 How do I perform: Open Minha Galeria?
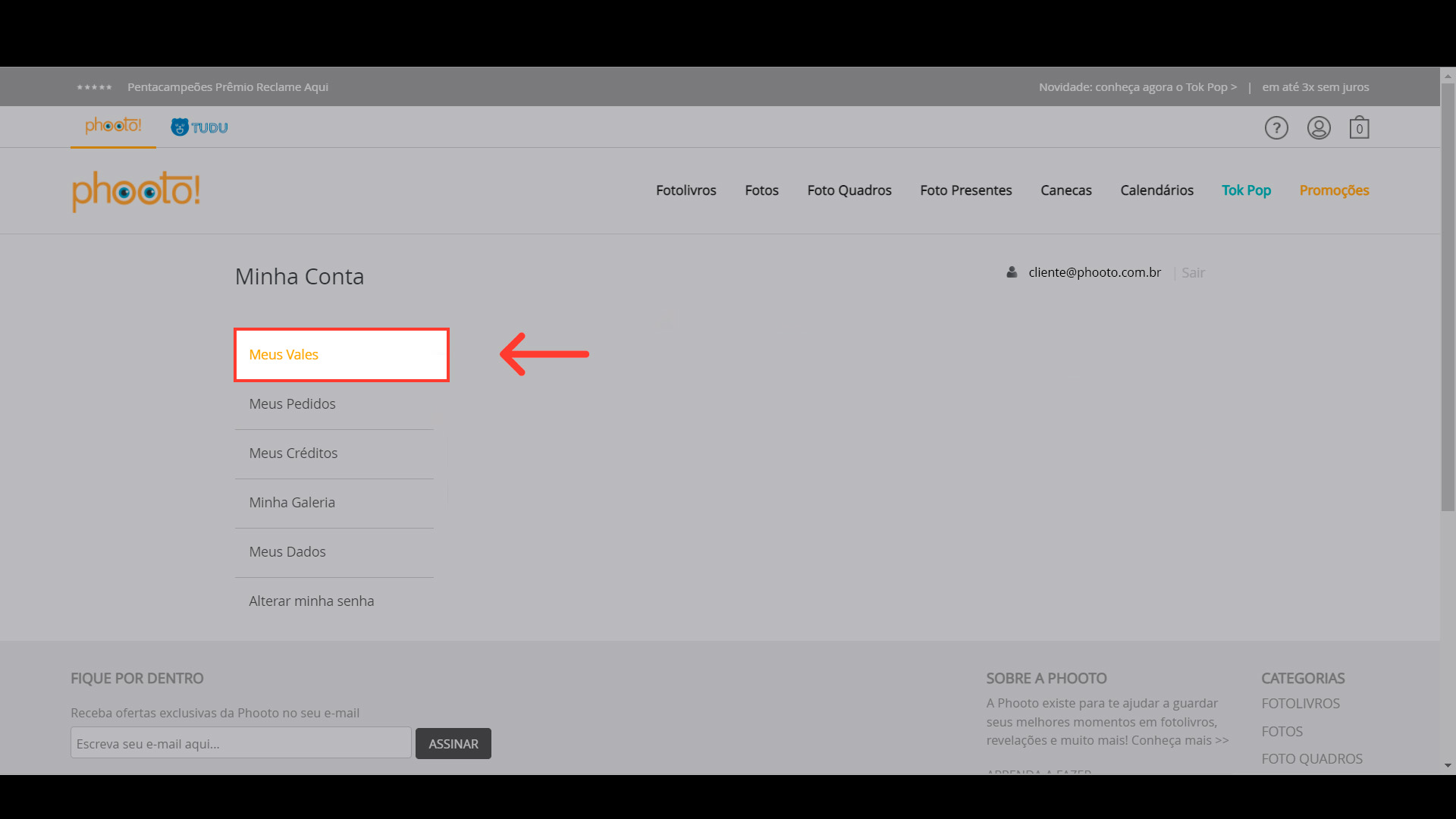point(292,503)
